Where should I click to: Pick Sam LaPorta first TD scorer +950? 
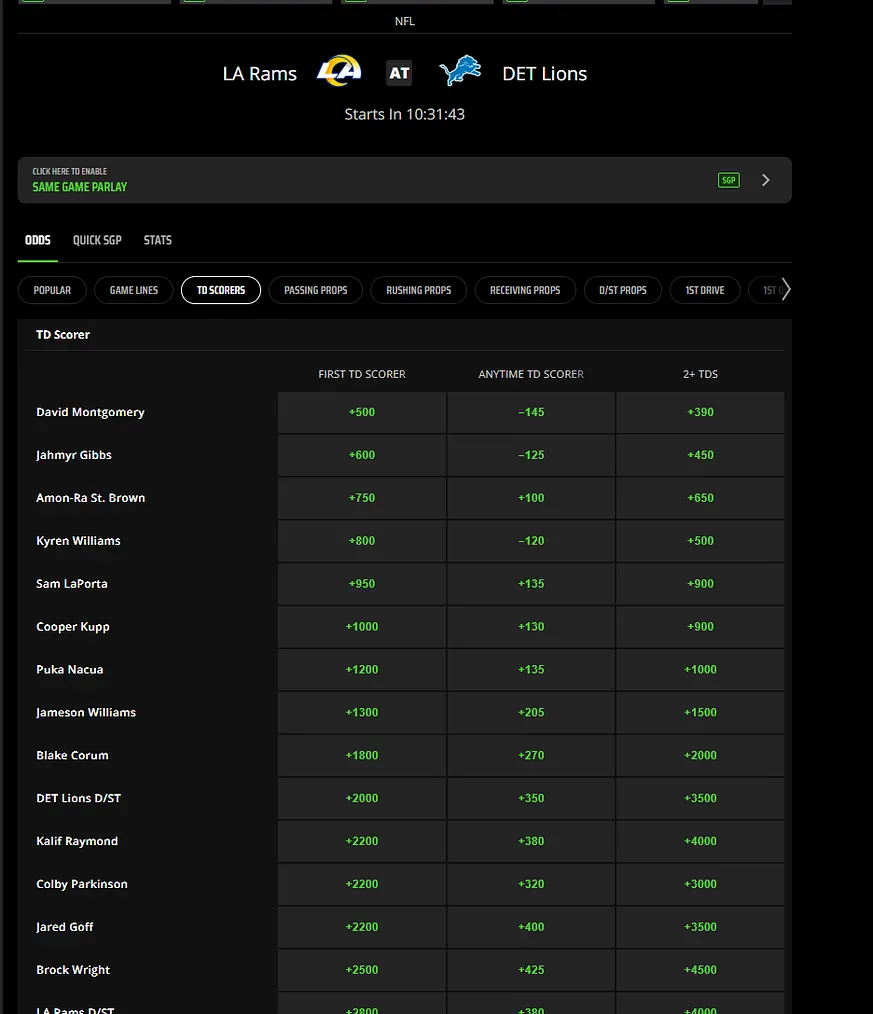362,584
